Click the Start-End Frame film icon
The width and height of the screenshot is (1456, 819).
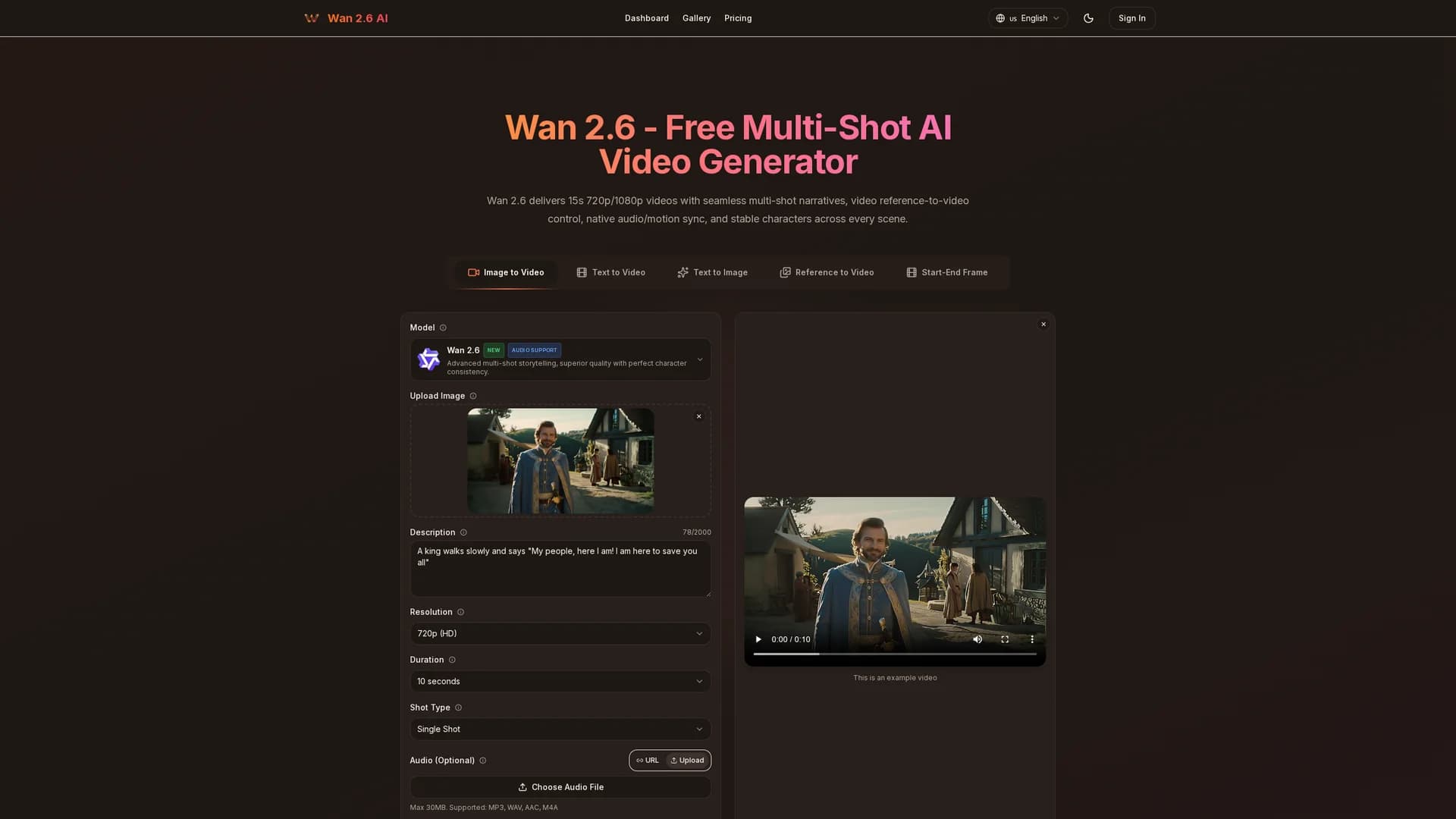point(912,272)
